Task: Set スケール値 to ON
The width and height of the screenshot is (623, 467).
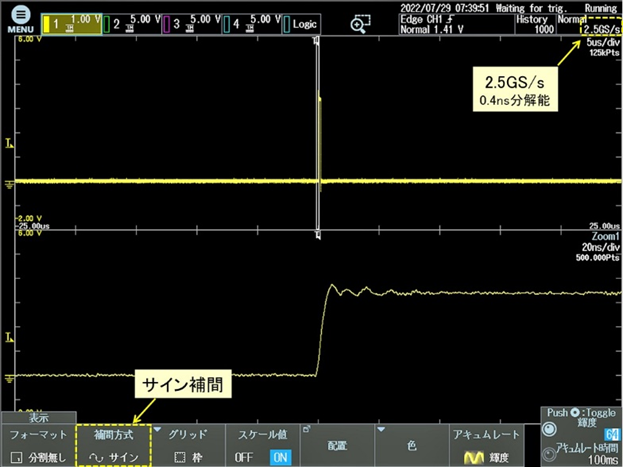Action: coord(281,457)
